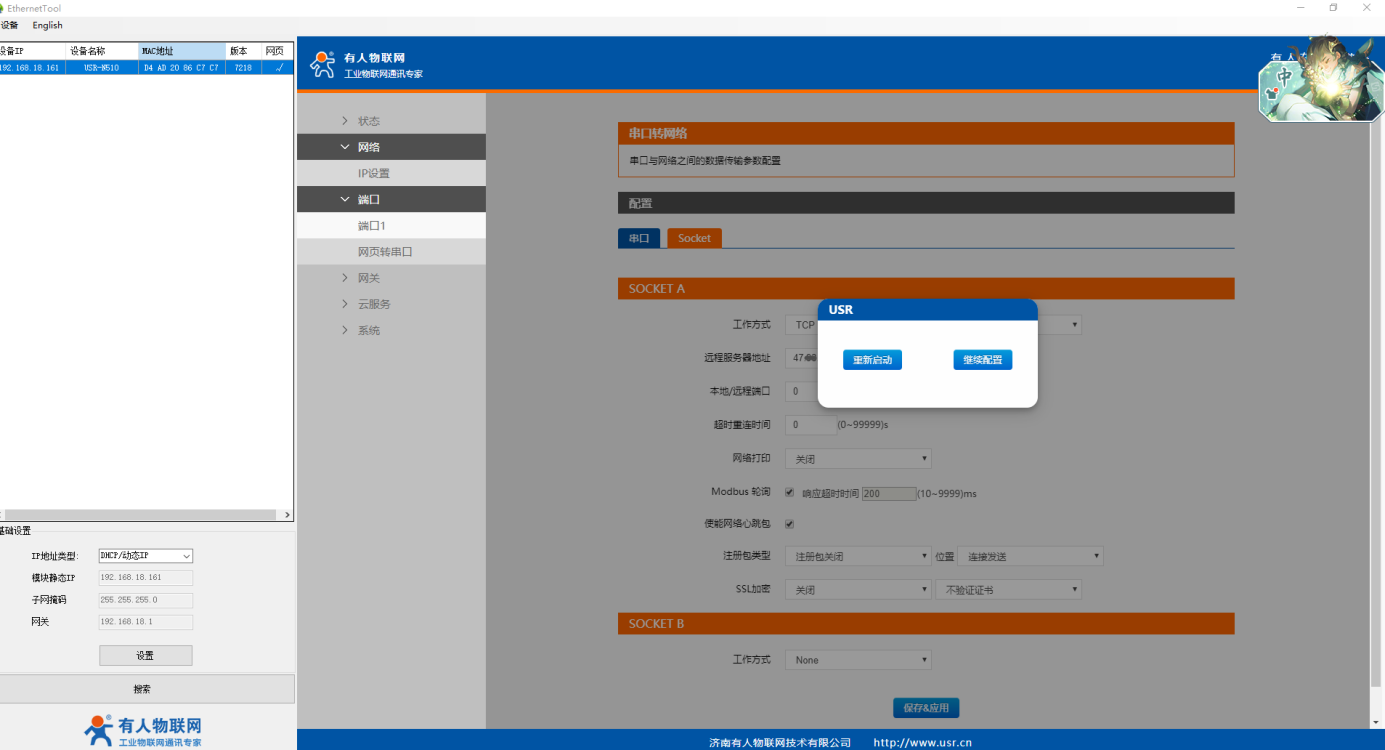This screenshot has width=1385, height=750.
Task: Toggle the 使能网络心跳包 checkbox
Action: pos(790,523)
